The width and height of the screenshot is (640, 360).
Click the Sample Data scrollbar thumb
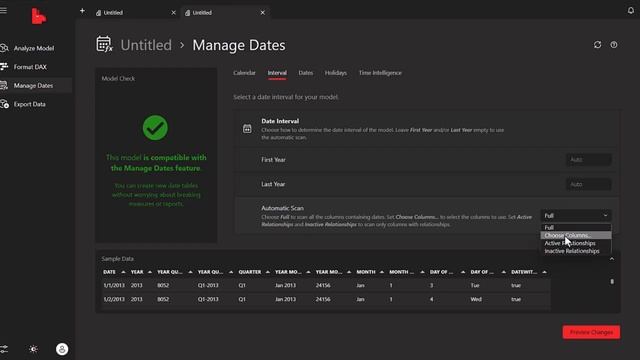coord(612,282)
